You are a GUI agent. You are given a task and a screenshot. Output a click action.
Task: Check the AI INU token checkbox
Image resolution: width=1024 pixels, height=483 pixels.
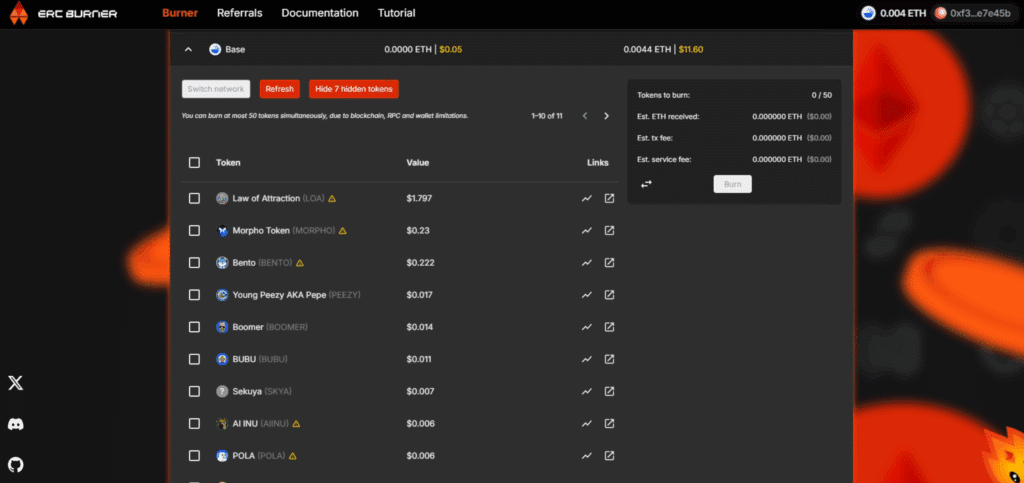click(x=194, y=424)
